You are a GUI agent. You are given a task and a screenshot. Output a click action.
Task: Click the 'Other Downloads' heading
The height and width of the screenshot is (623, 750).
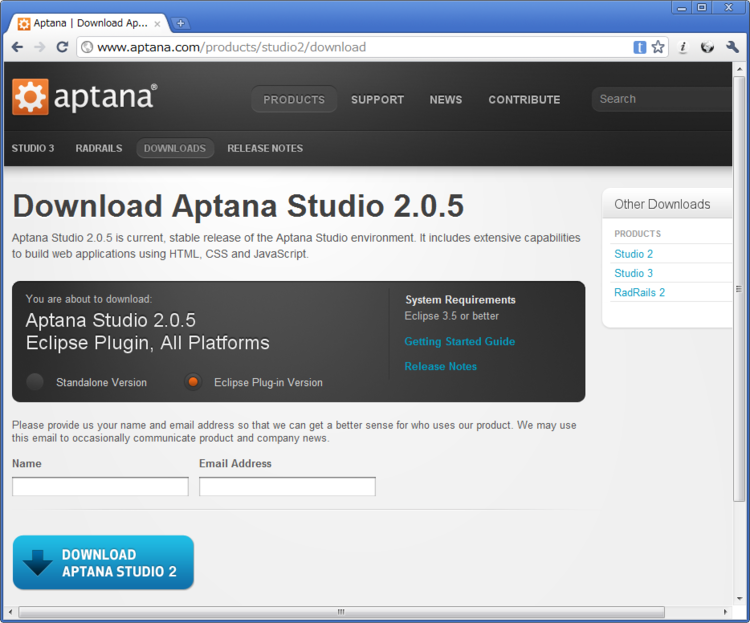click(x=662, y=204)
